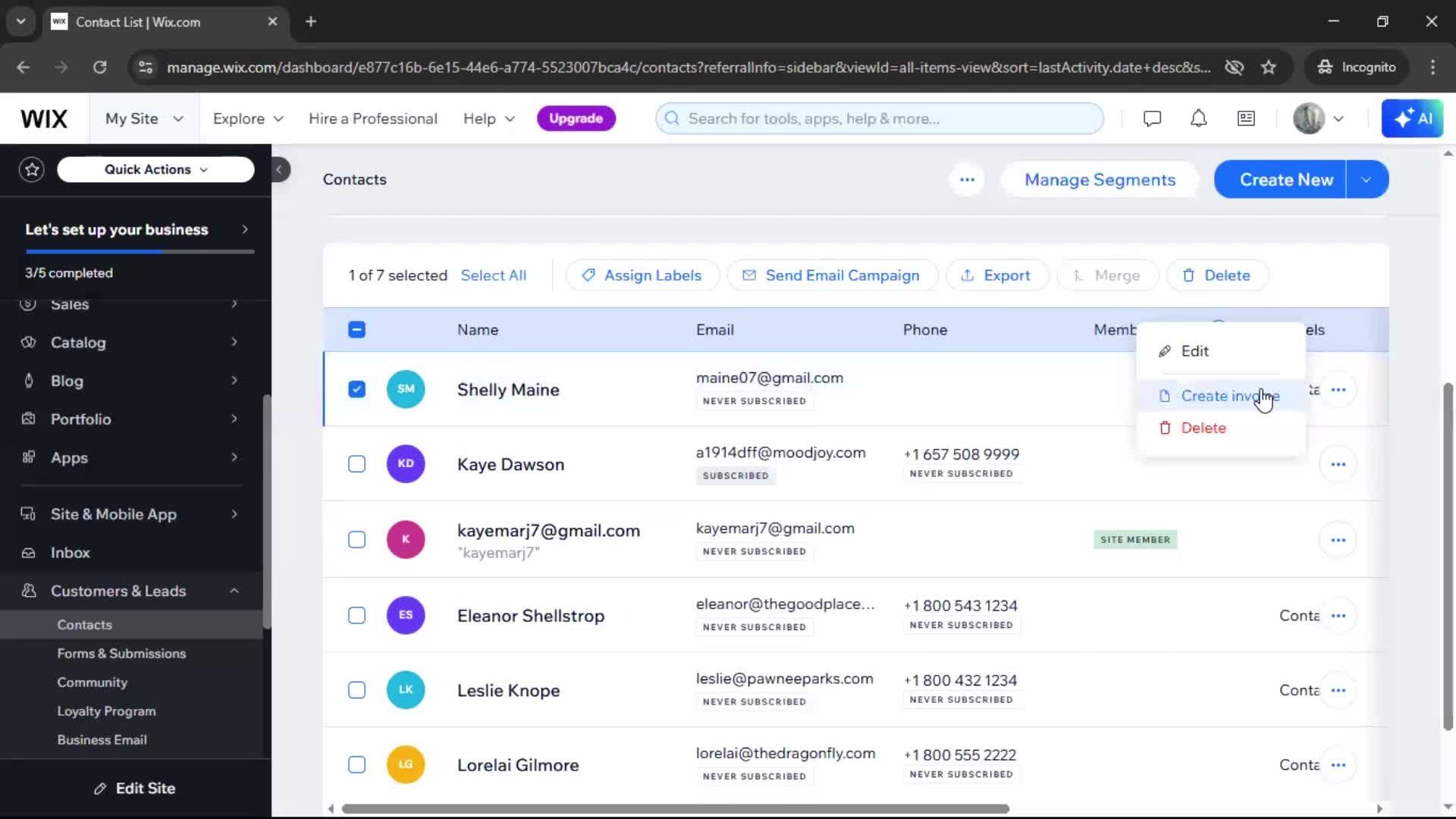
Task: Uncheck Shelly Maine contact checkbox
Action: click(356, 389)
